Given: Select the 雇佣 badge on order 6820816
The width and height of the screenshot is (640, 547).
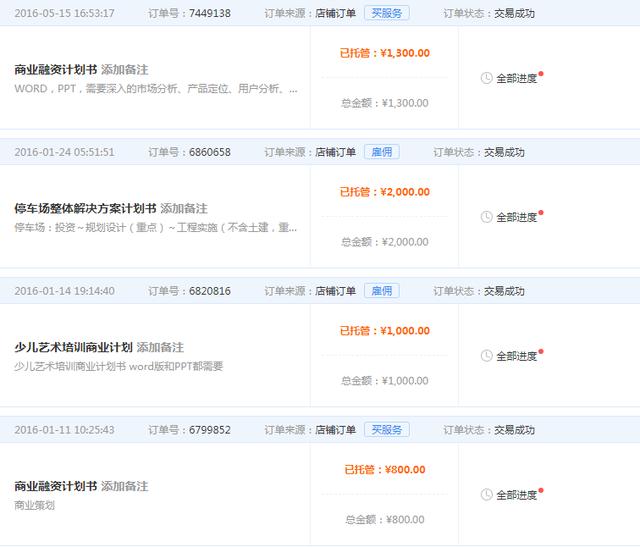Looking at the screenshot, I should 381,291.
